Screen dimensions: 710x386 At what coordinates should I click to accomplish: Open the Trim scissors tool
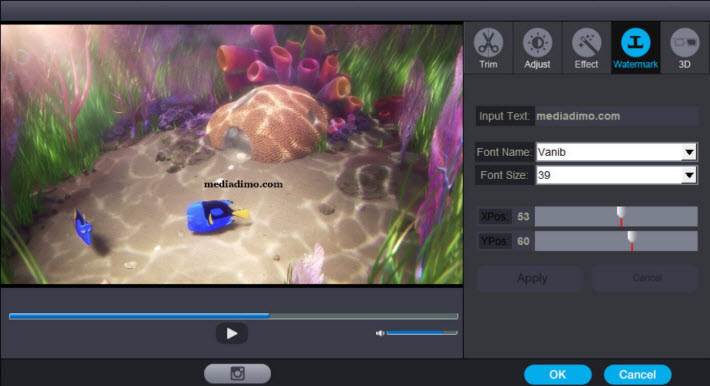(488, 48)
